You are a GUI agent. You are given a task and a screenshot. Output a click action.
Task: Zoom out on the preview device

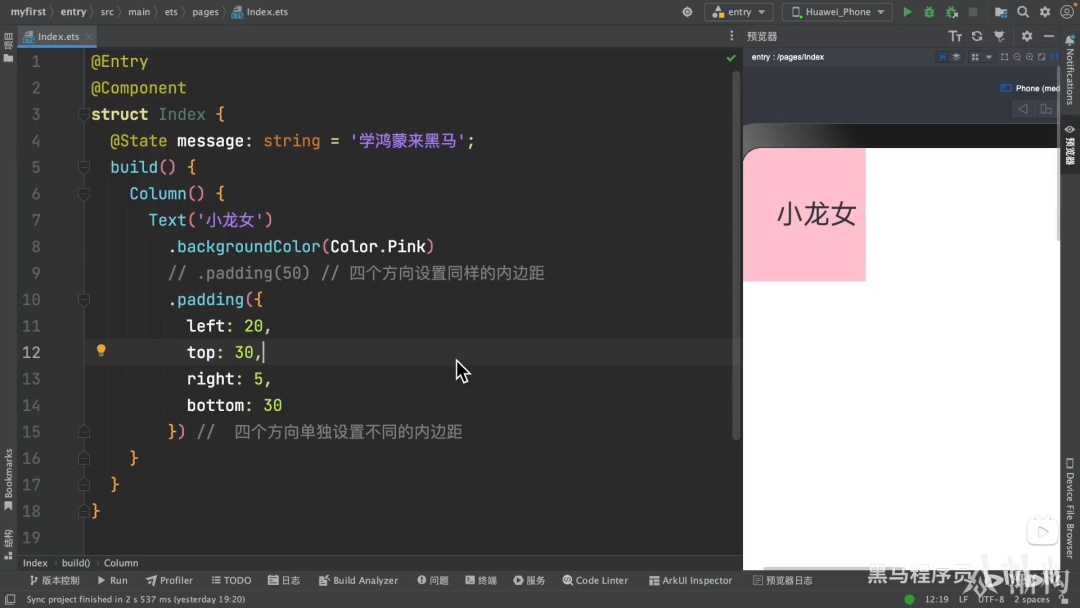click(x=1017, y=57)
